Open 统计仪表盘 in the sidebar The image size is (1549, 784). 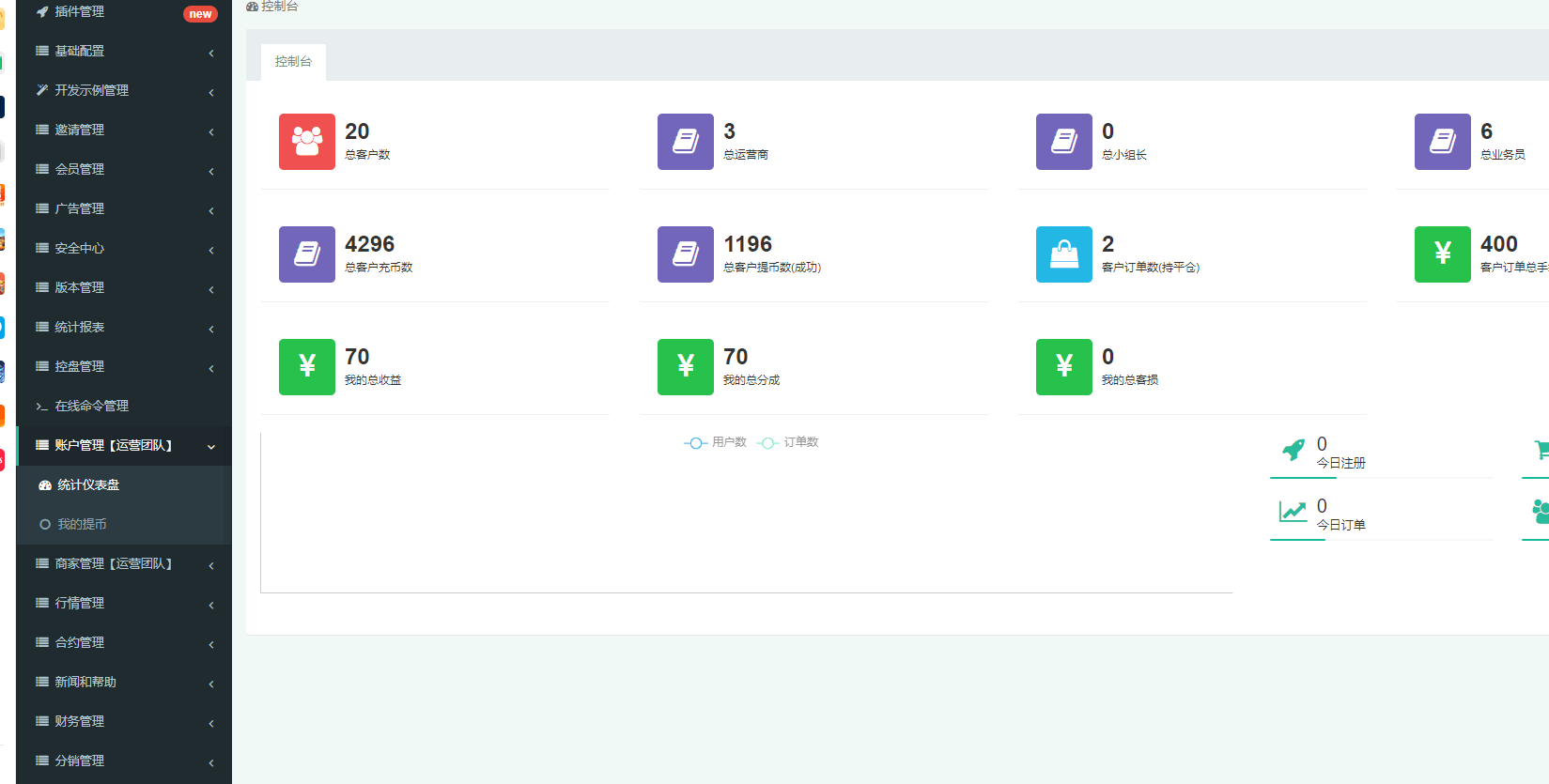point(88,485)
